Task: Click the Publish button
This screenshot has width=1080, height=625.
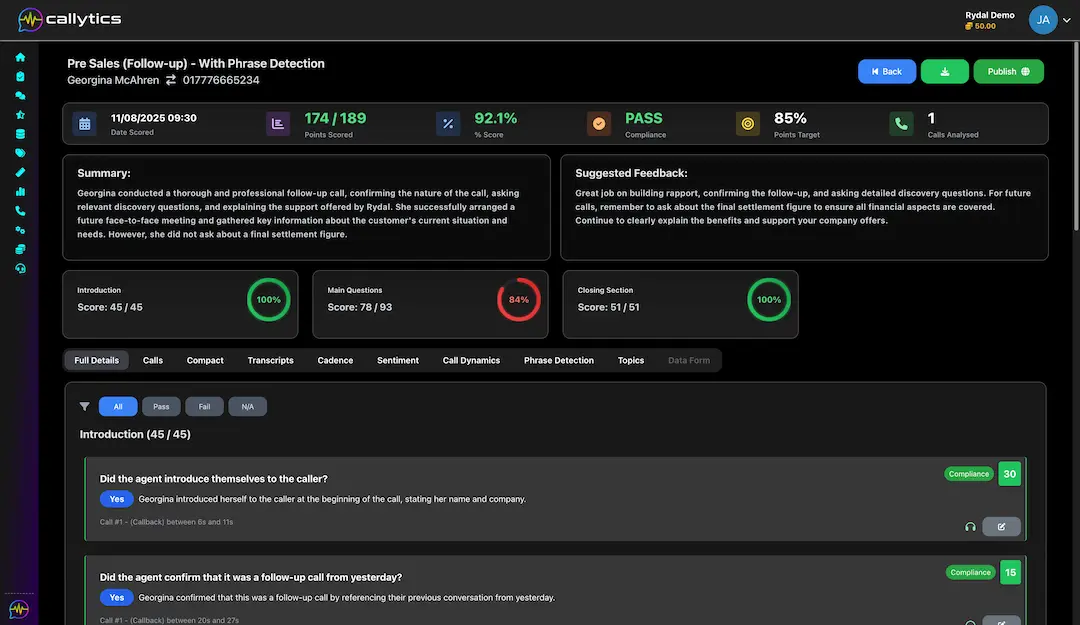Action: point(1008,72)
